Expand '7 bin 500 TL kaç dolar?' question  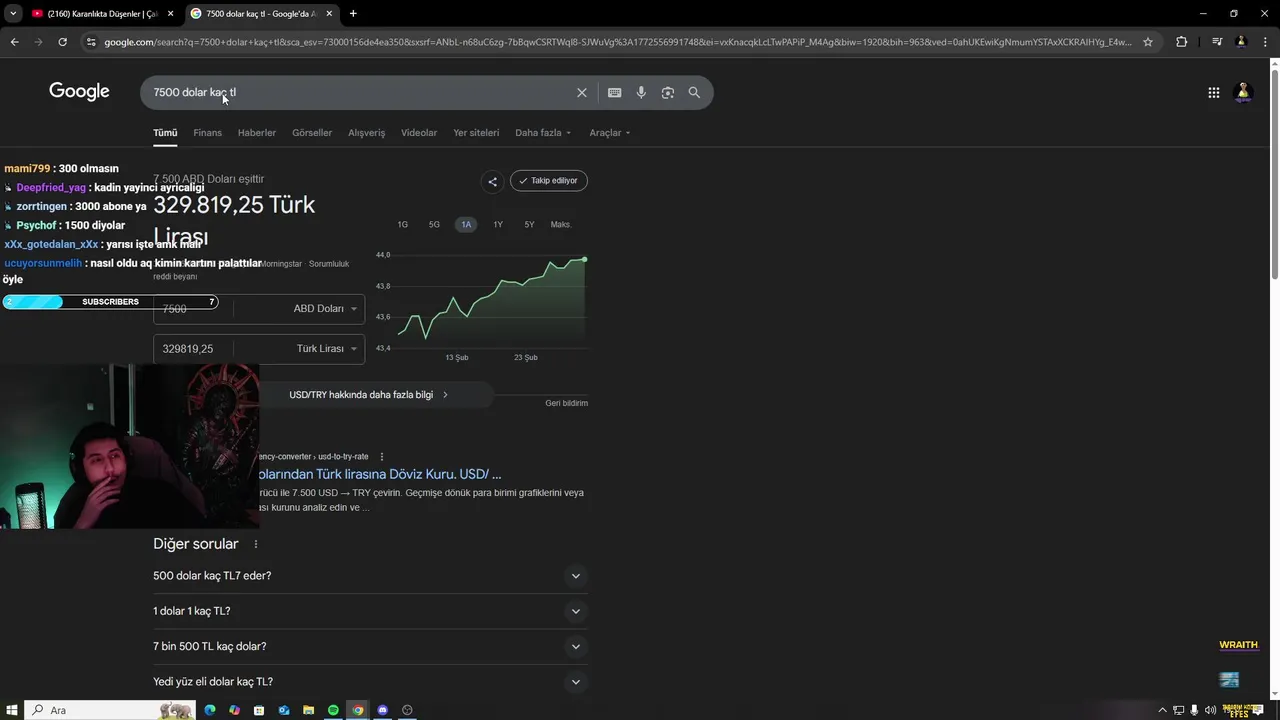[370, 647]
